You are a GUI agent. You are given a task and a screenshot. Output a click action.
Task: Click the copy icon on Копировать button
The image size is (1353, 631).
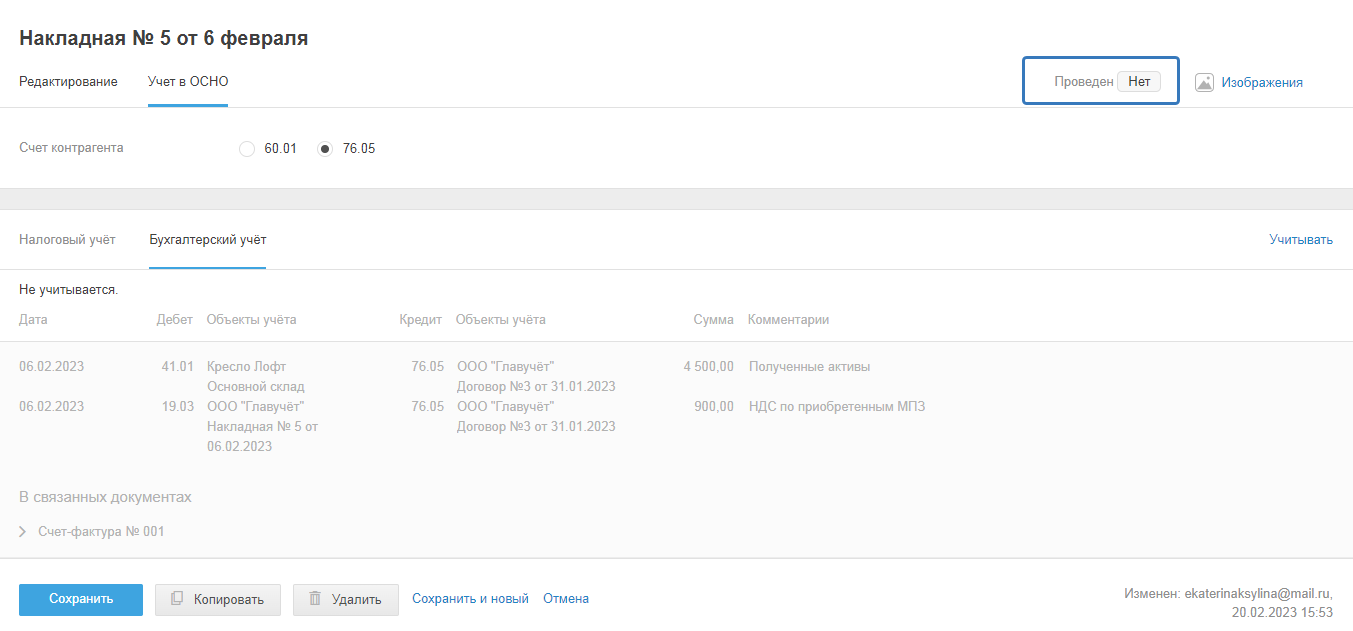pyautogui.click(x=177, y=598)
